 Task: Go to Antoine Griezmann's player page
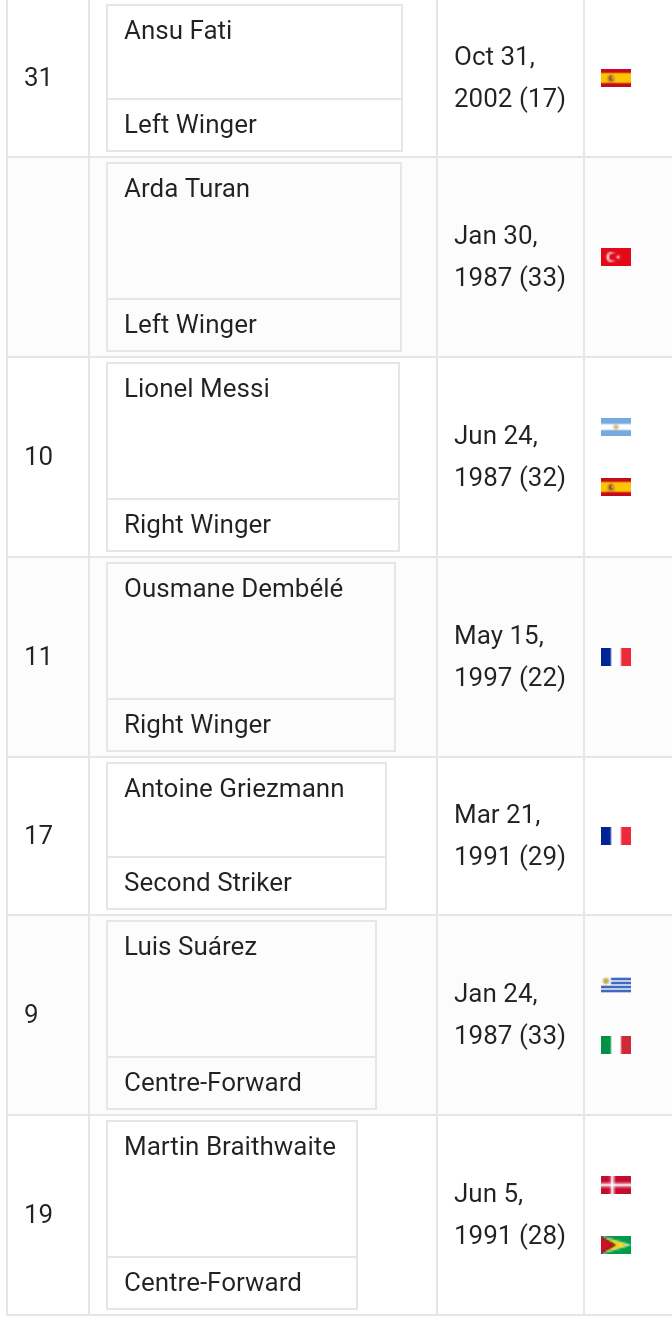pyautogui.click(x=234, y=788)
